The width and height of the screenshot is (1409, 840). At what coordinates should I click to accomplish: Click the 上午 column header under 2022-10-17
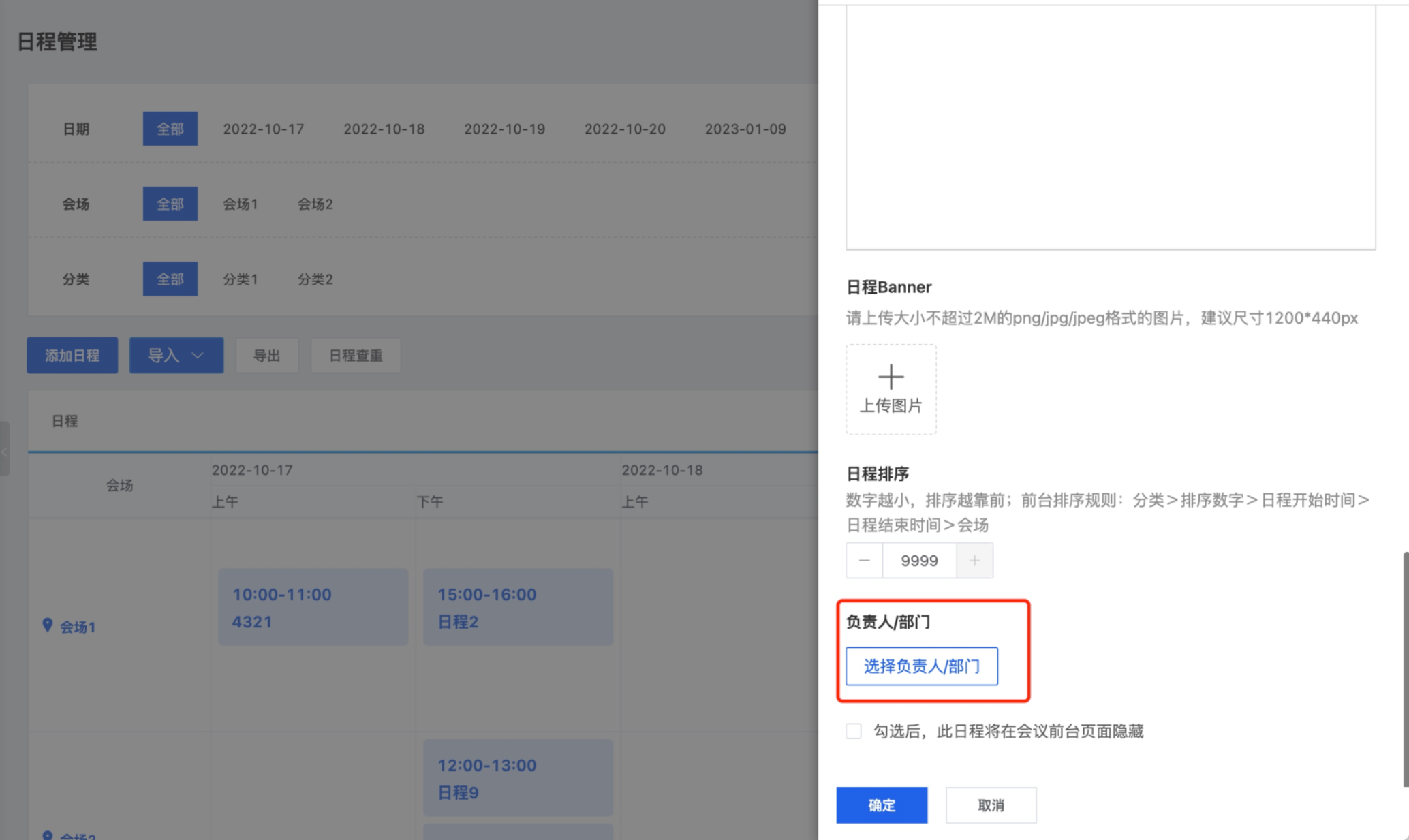click(225, 502)
